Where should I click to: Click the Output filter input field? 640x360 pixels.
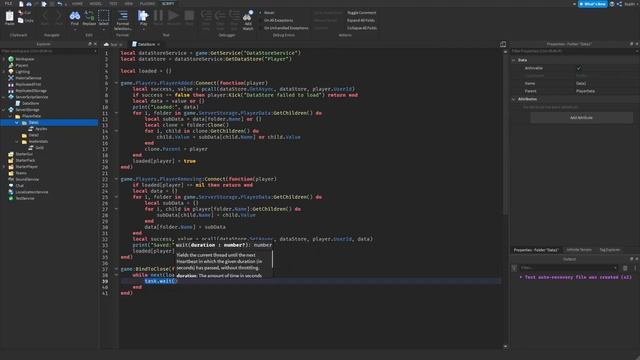pos(568,268)
